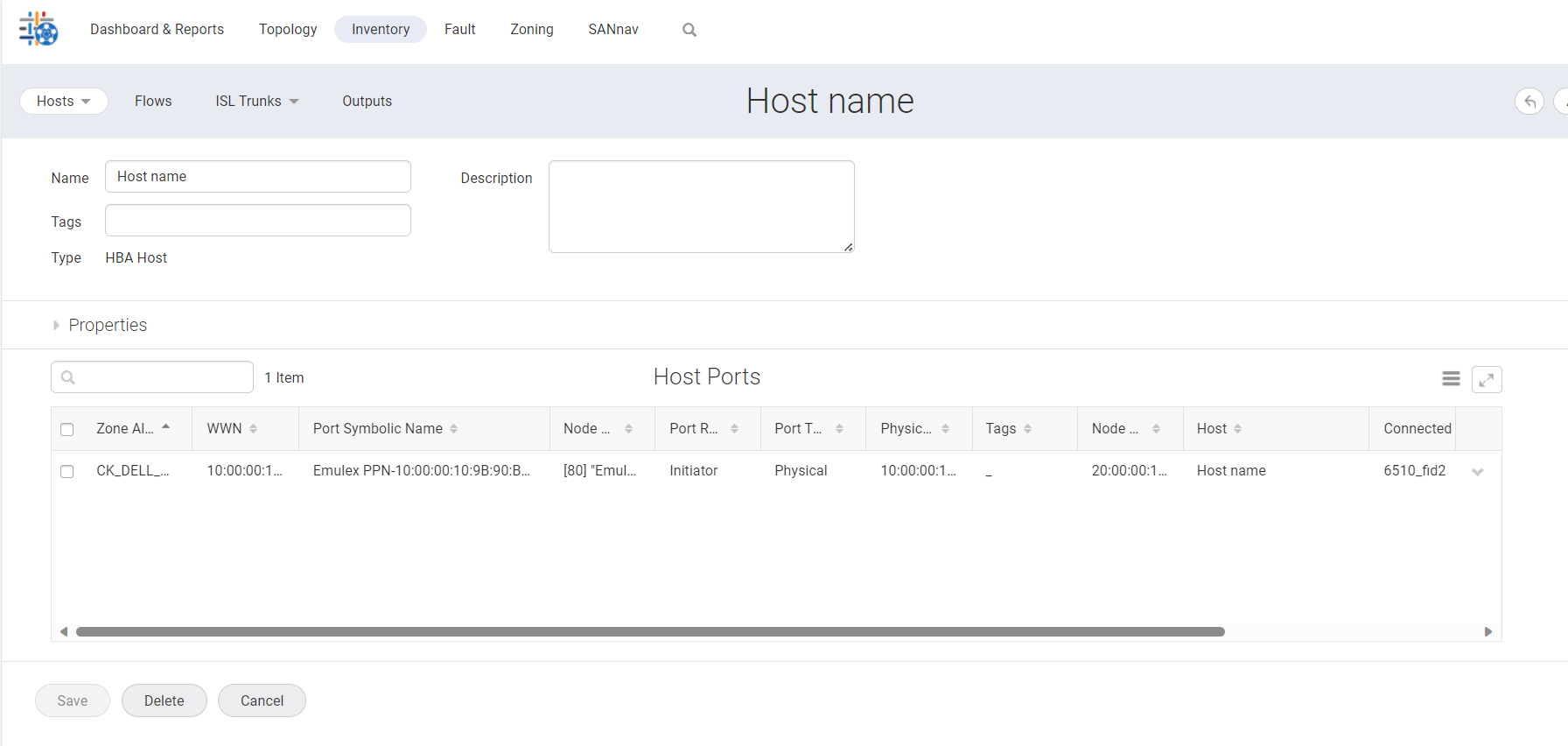Toggle the select-all checkbox in table header
Screen dimensions: 1568x746
click(x=67, y=429)
